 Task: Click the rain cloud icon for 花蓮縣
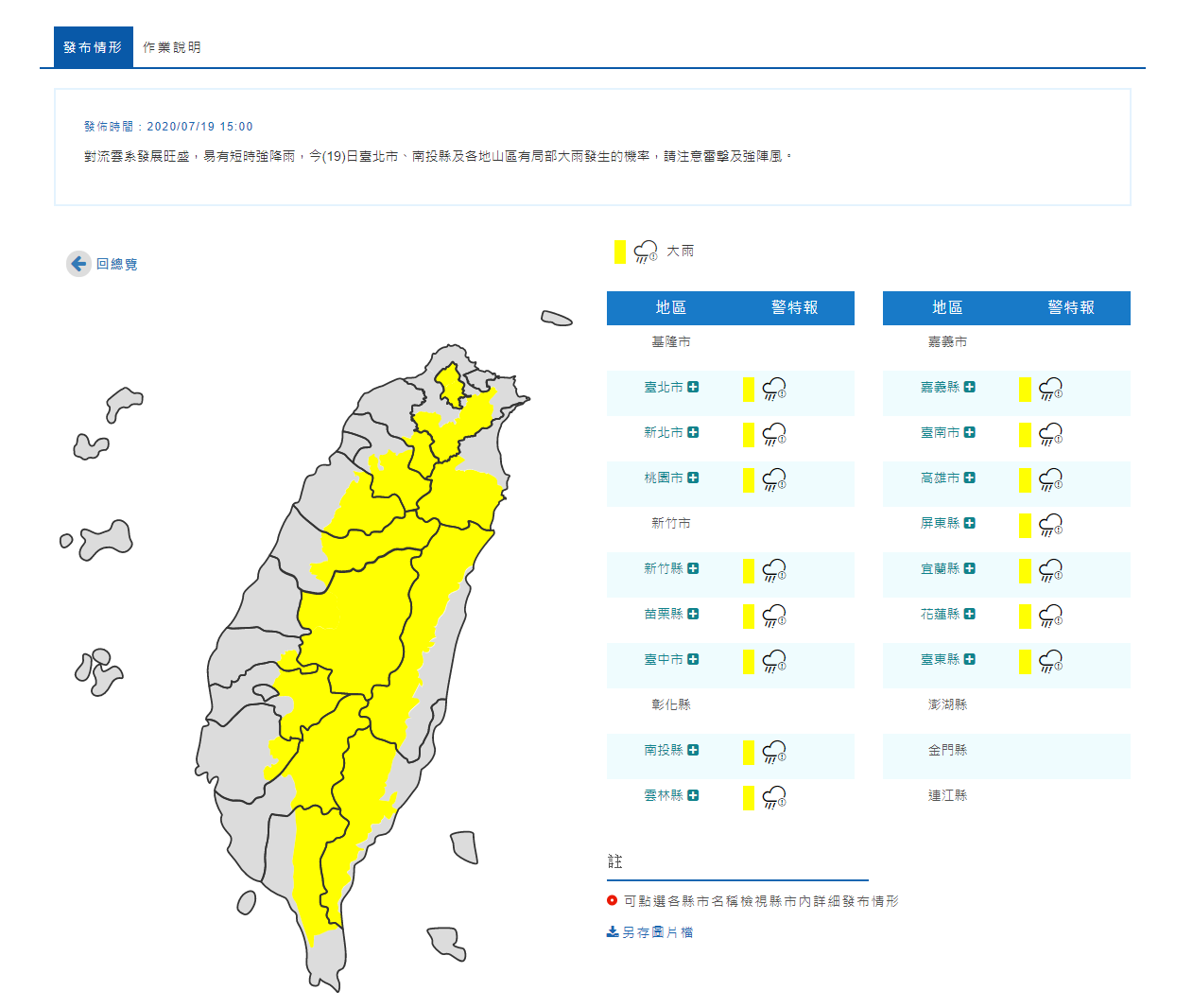coord(1050,616)
